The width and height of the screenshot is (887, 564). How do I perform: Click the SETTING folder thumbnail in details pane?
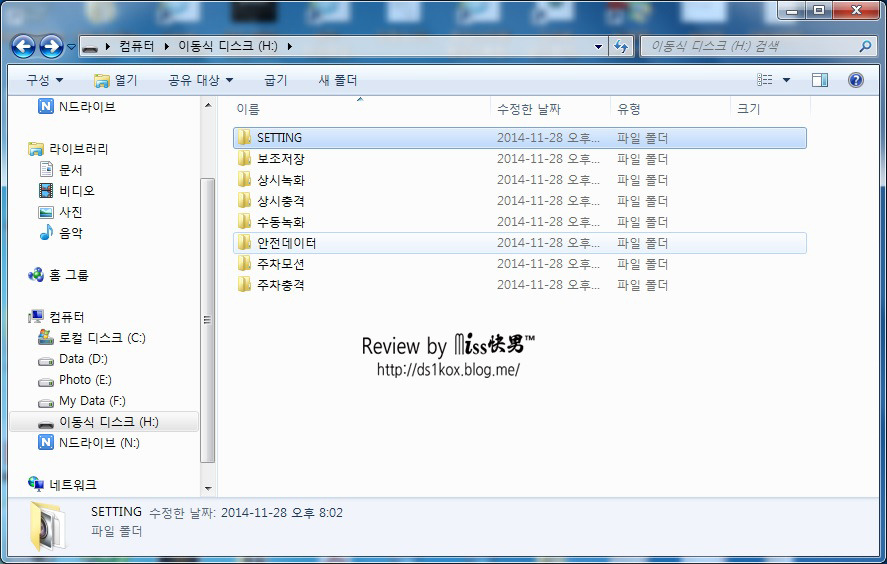[x=48, y=526]
